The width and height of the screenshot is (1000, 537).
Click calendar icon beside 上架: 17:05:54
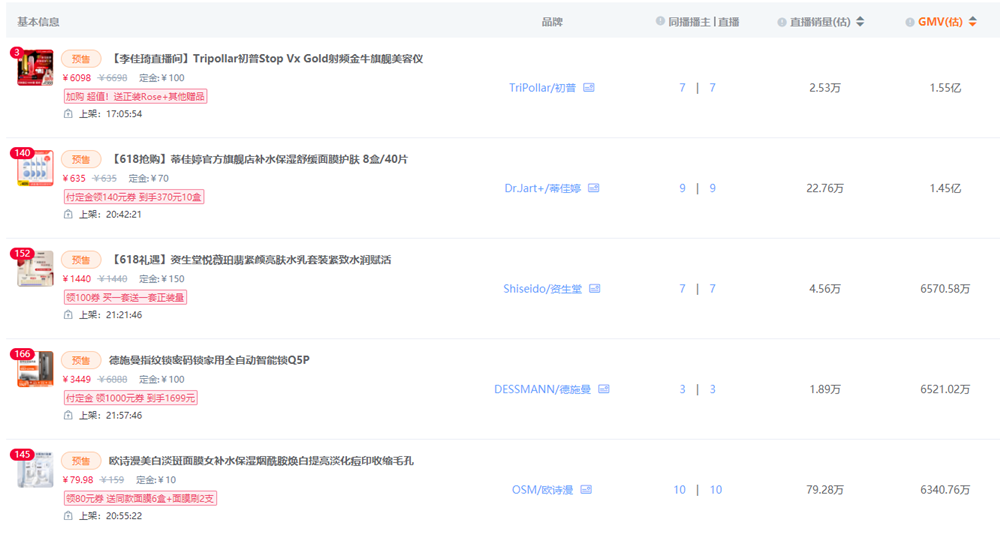[68, 114]
